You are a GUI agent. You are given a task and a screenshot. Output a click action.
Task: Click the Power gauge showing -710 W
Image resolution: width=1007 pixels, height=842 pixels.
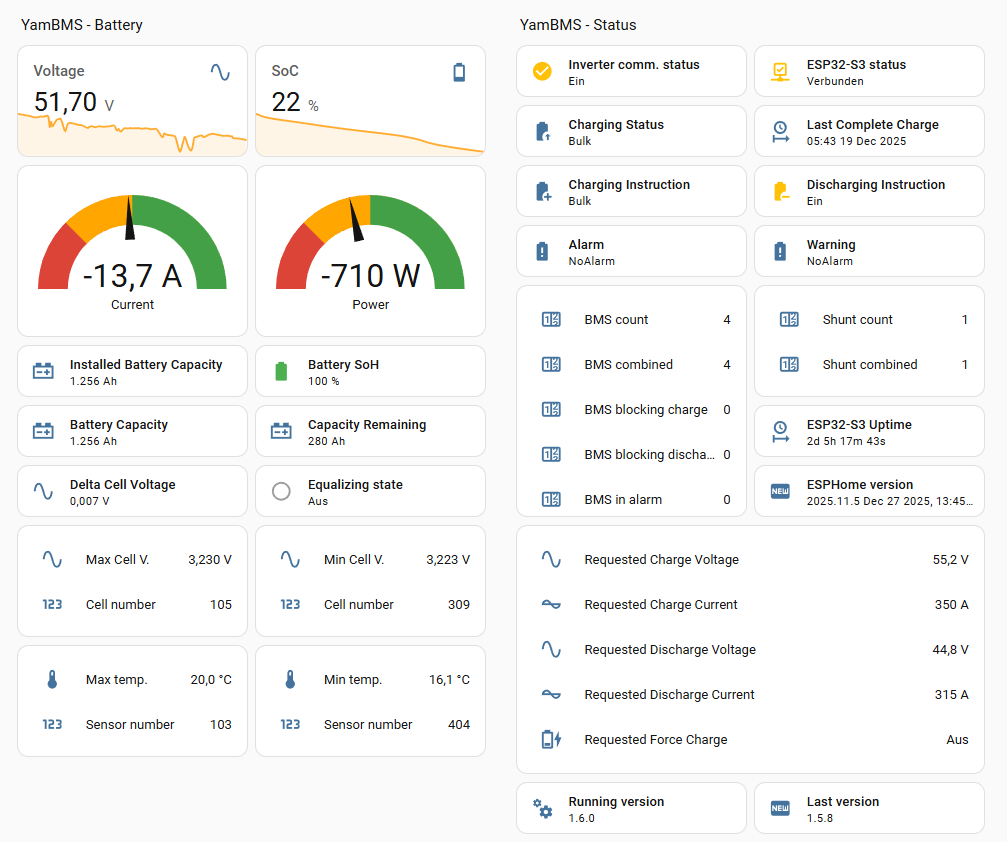tap(370, 252)
